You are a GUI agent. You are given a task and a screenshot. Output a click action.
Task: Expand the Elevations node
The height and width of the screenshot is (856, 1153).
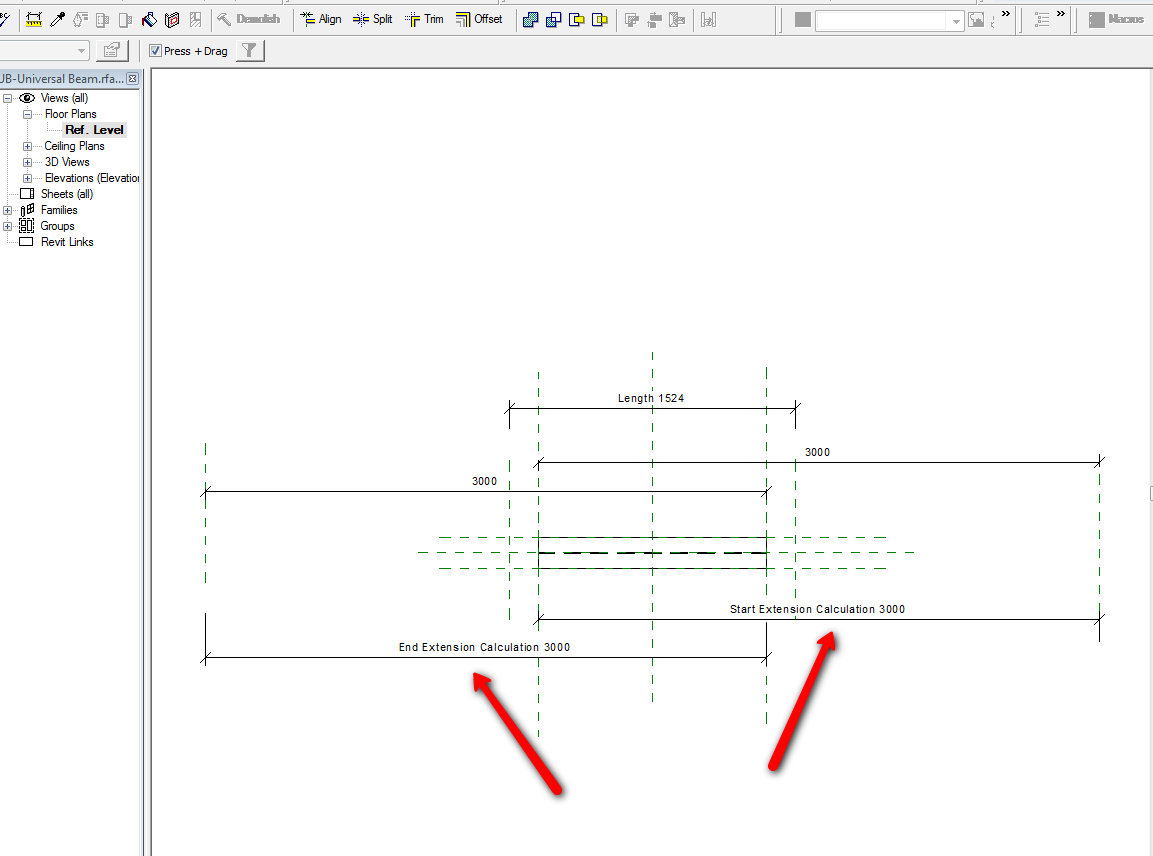pos(27,178)
